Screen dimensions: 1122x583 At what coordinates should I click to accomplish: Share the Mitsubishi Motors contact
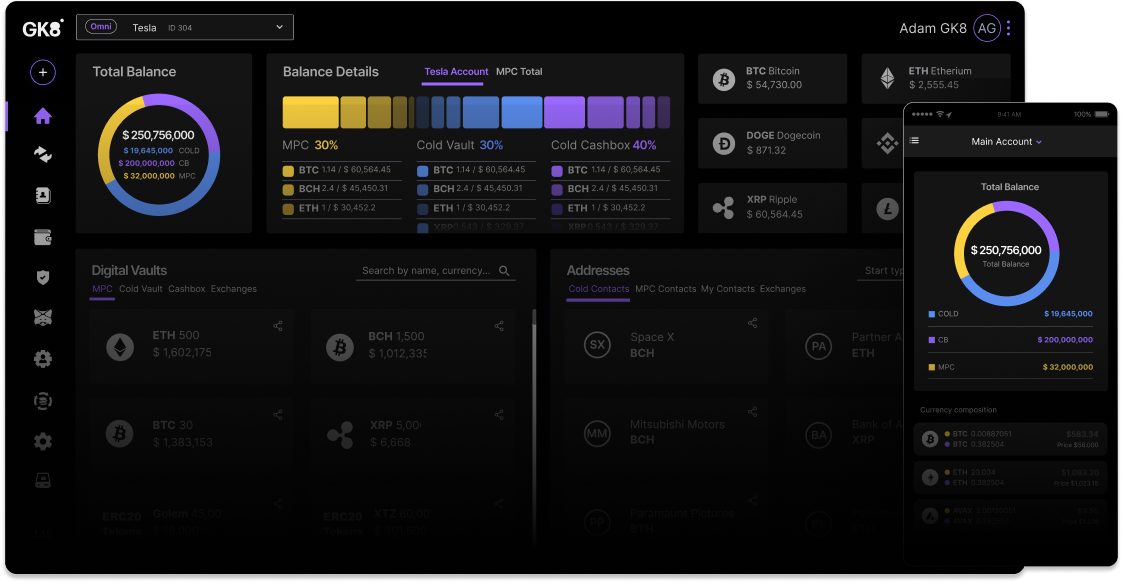pyautogui.click(x=753, y=411)
